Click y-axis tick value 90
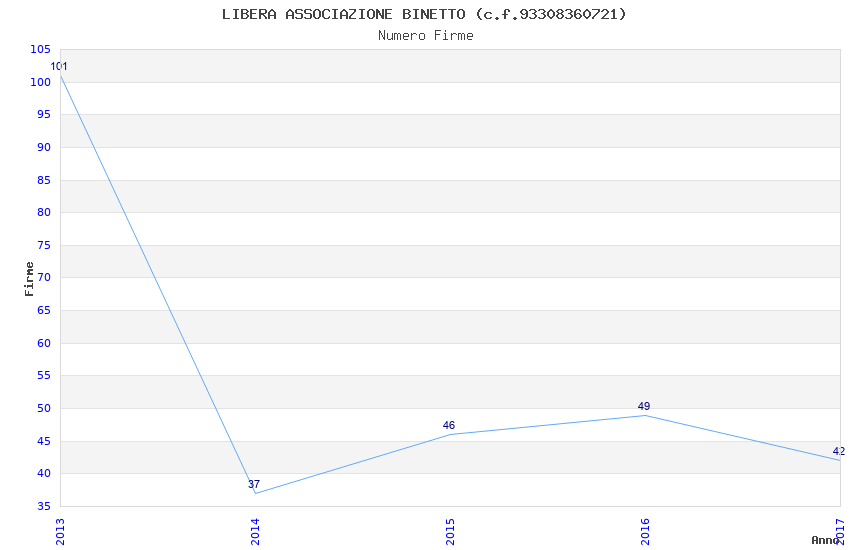Viewport: 850px width, 550px height. coord(44,147)
